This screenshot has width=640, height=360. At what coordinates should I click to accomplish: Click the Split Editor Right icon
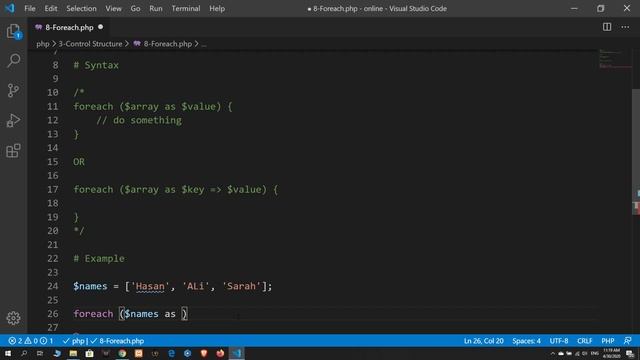click(x=607, y=27)
